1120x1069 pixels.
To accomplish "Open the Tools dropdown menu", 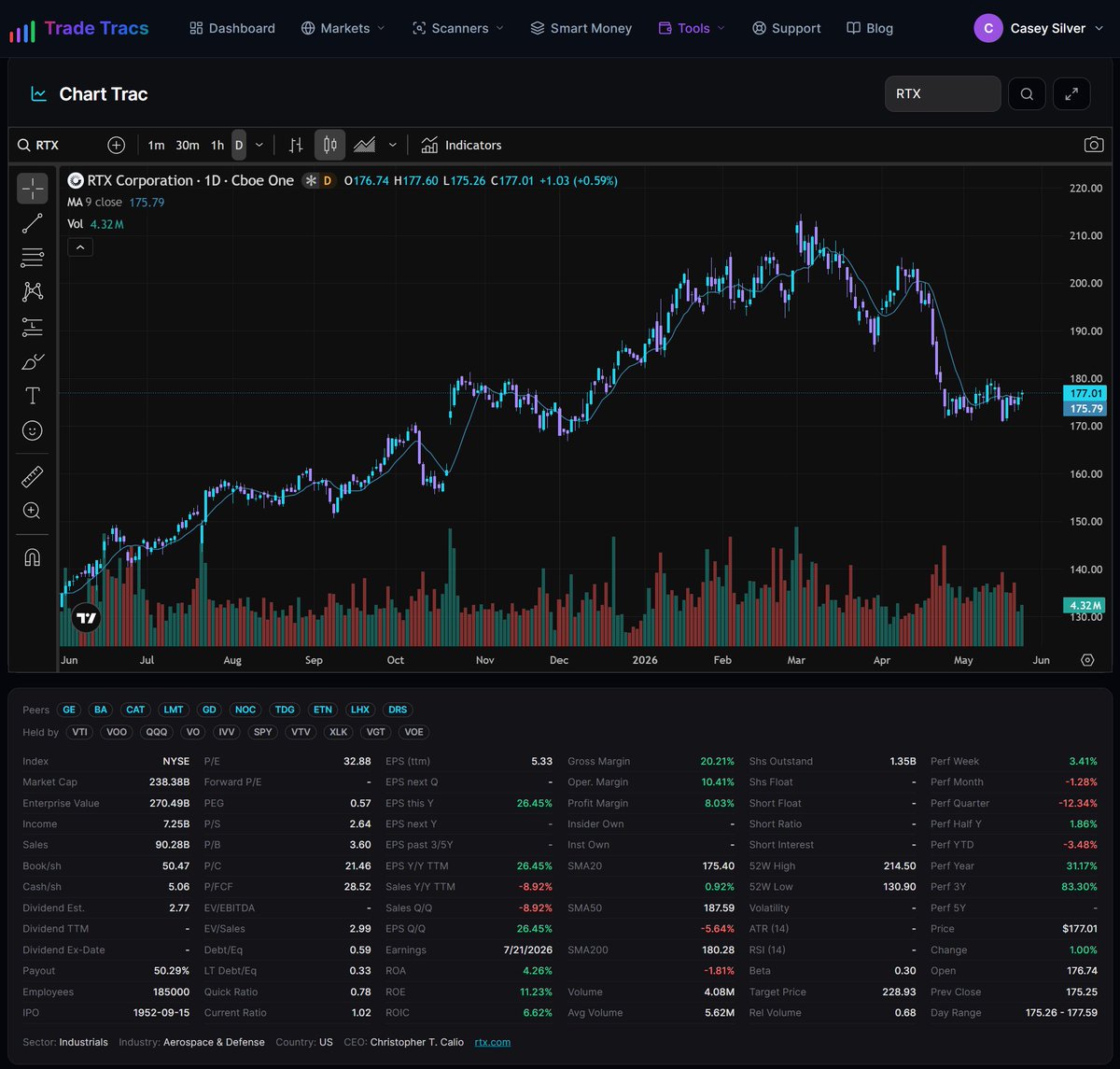I will tap(691, 28).
